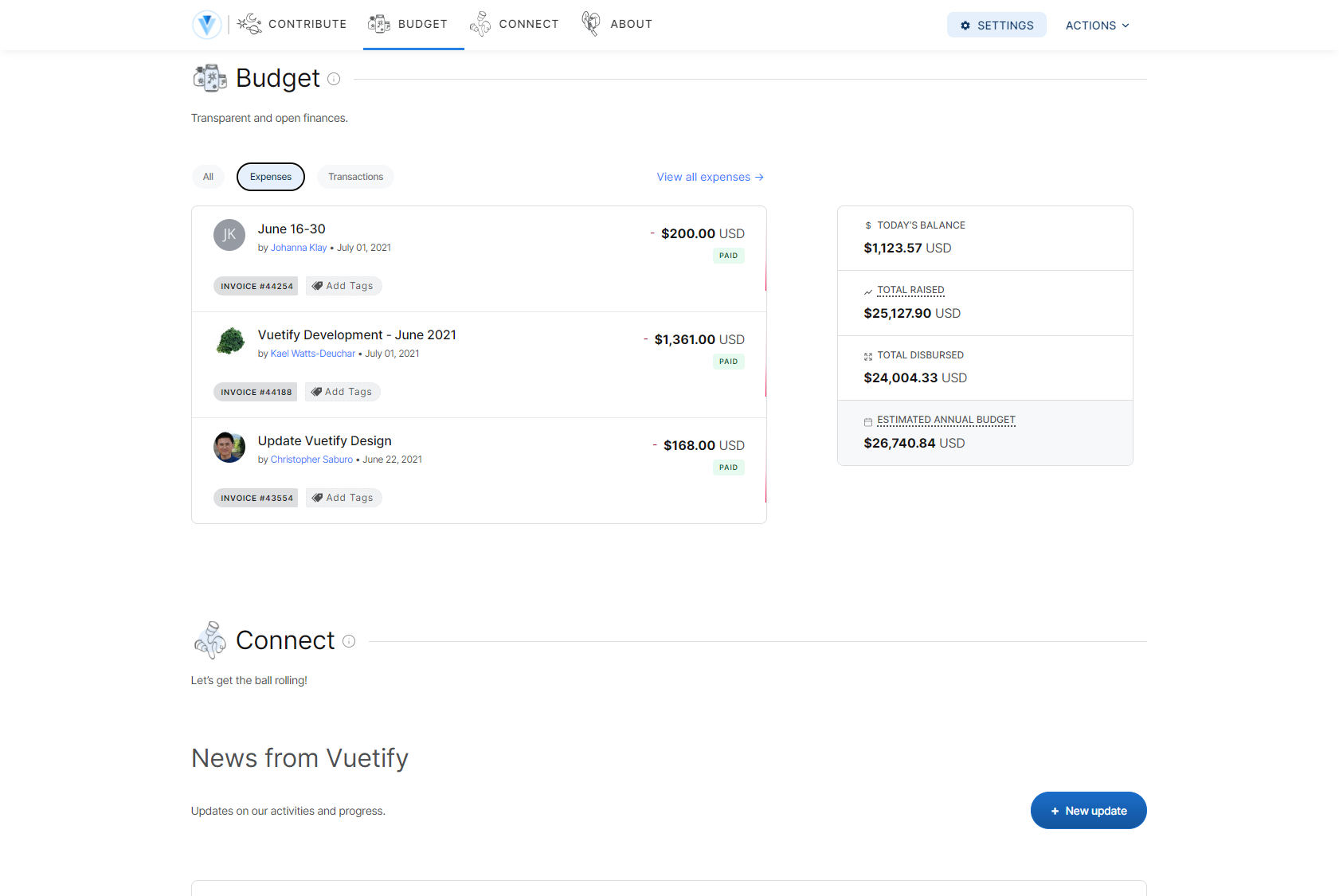
Task: Click the Connect section illustration icon
Action: (x=210, y=640)
